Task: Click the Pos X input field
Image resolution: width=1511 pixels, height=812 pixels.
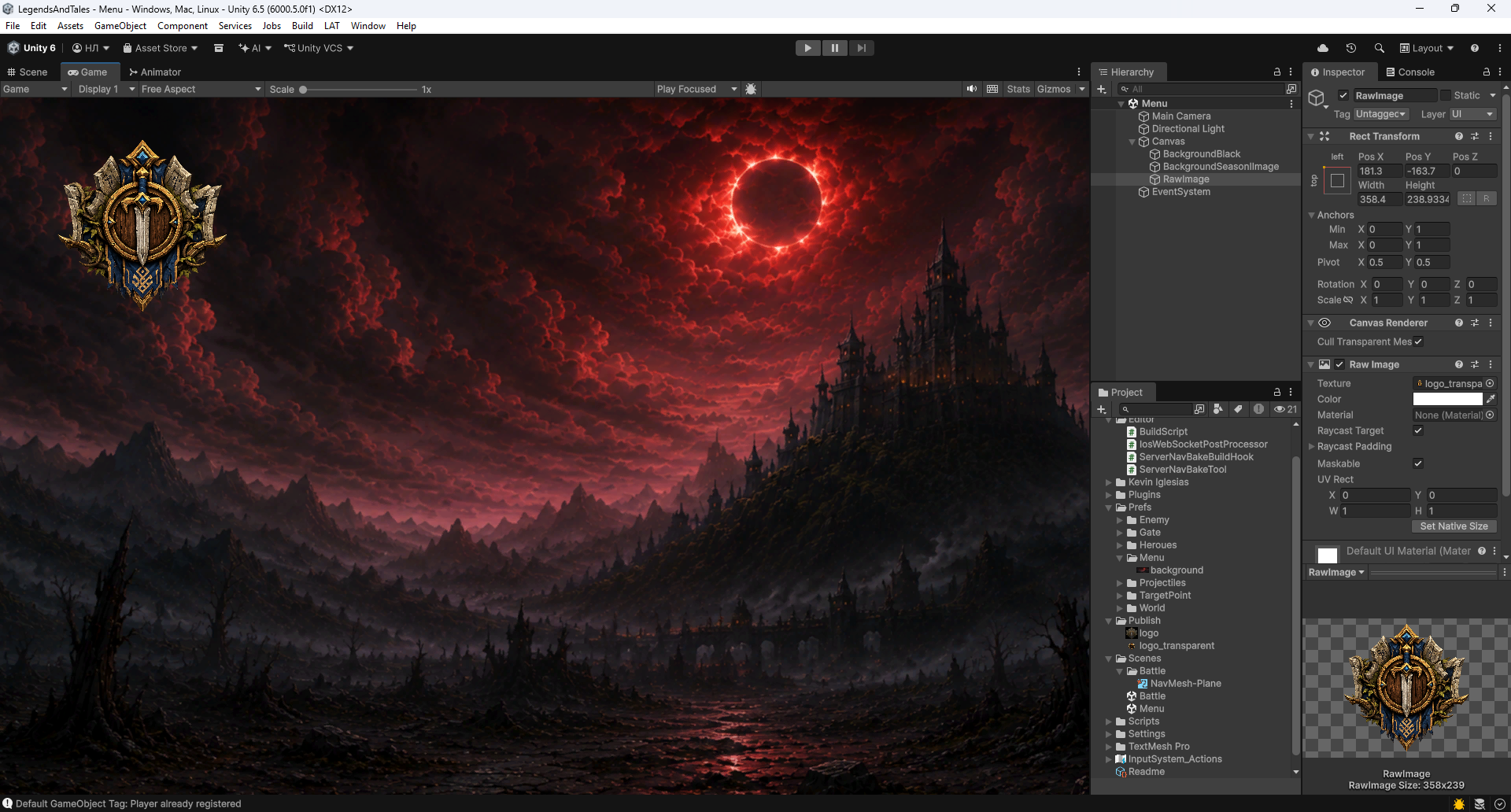Action: tap(1380, 171)
